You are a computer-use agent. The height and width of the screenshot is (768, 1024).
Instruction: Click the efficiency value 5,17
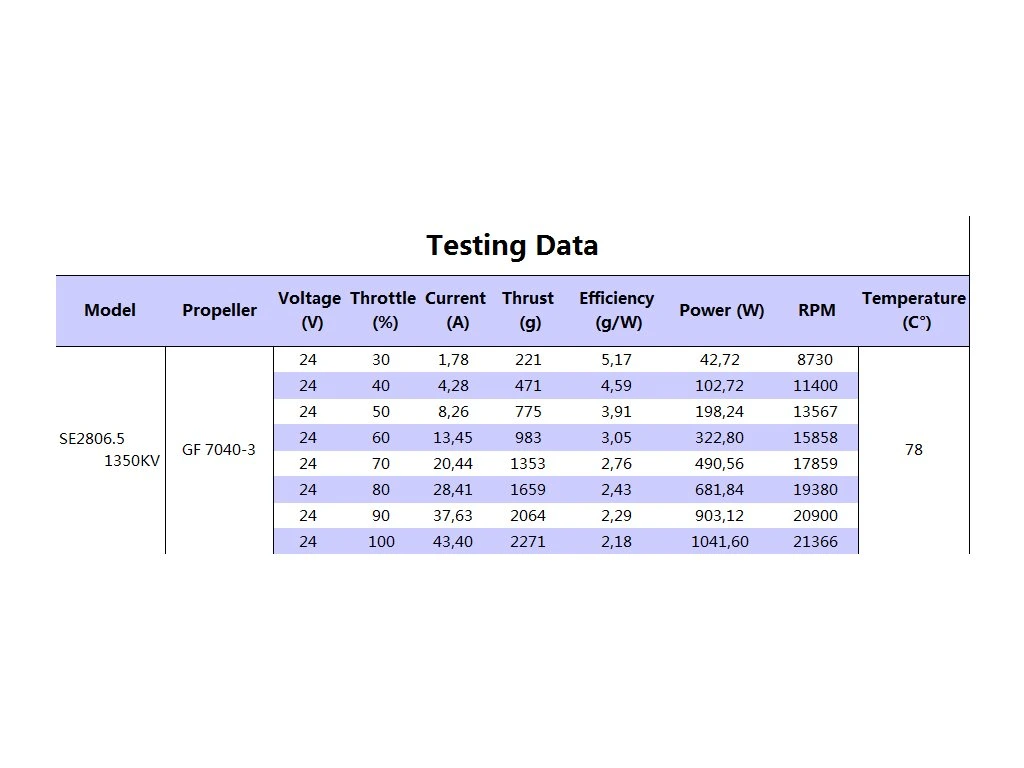click(616, 359)
